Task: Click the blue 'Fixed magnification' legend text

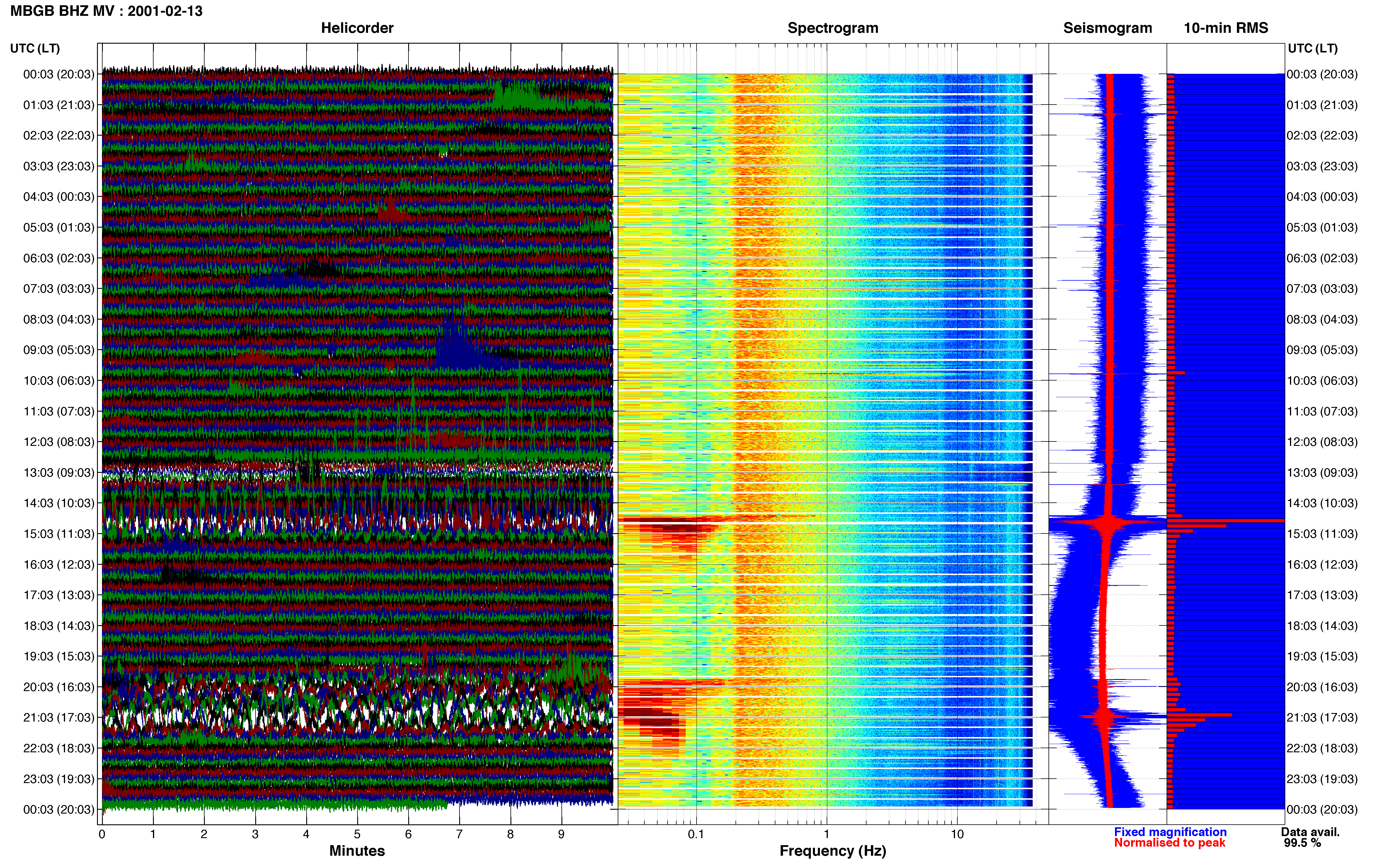Action: (x=1170, y=832)
